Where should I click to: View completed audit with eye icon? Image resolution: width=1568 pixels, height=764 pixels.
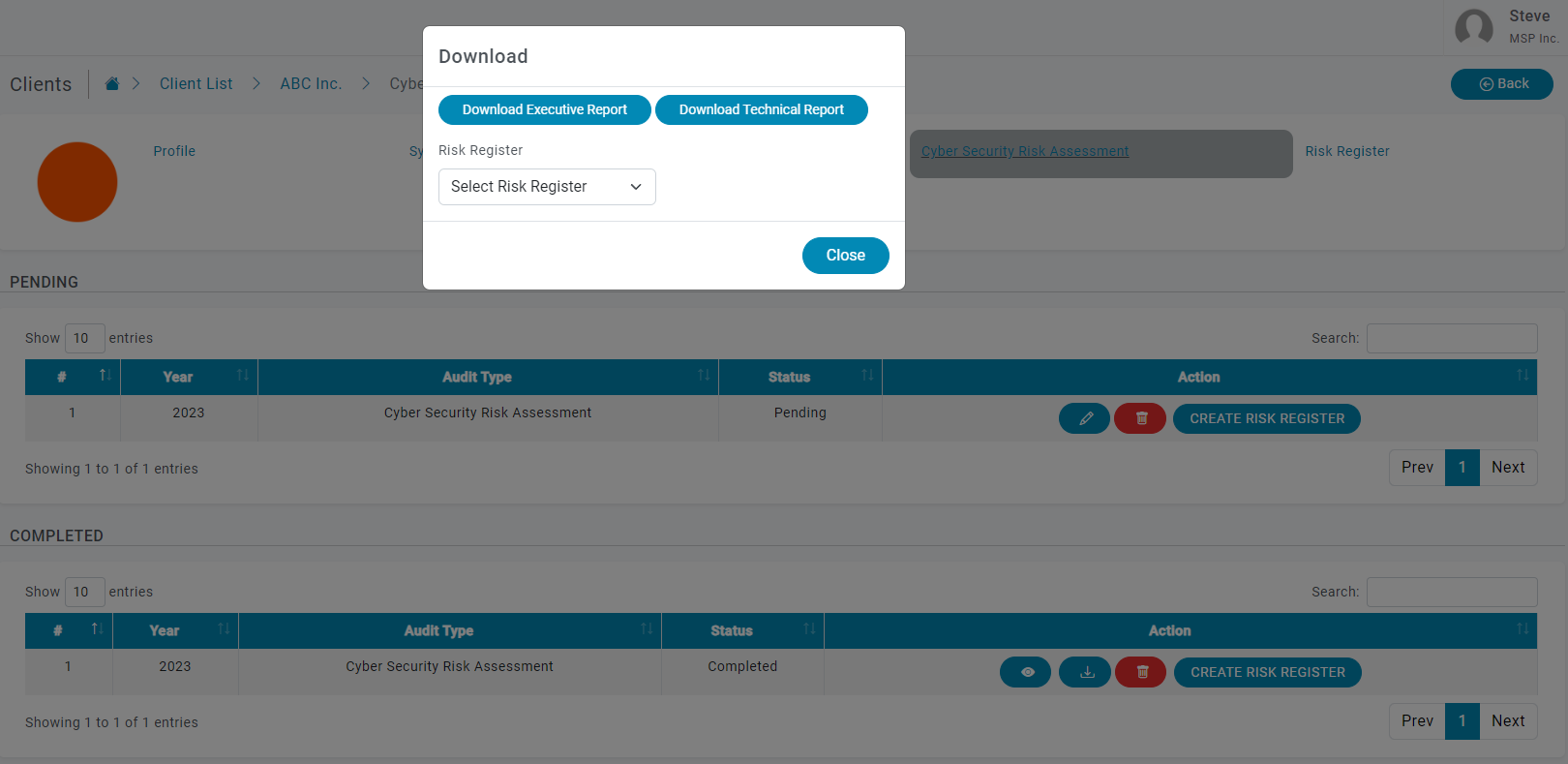pos(1025,672)
